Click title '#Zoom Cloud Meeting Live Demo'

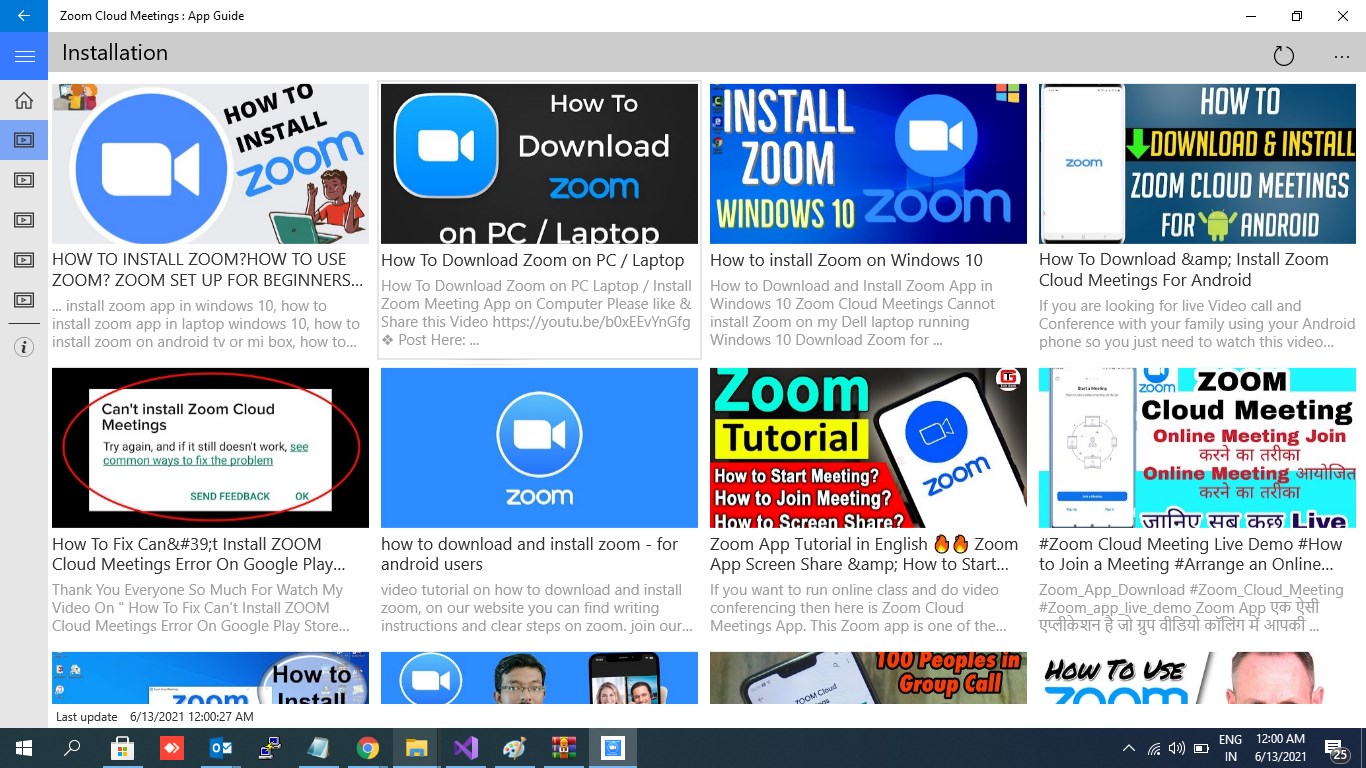point(1191,554)
